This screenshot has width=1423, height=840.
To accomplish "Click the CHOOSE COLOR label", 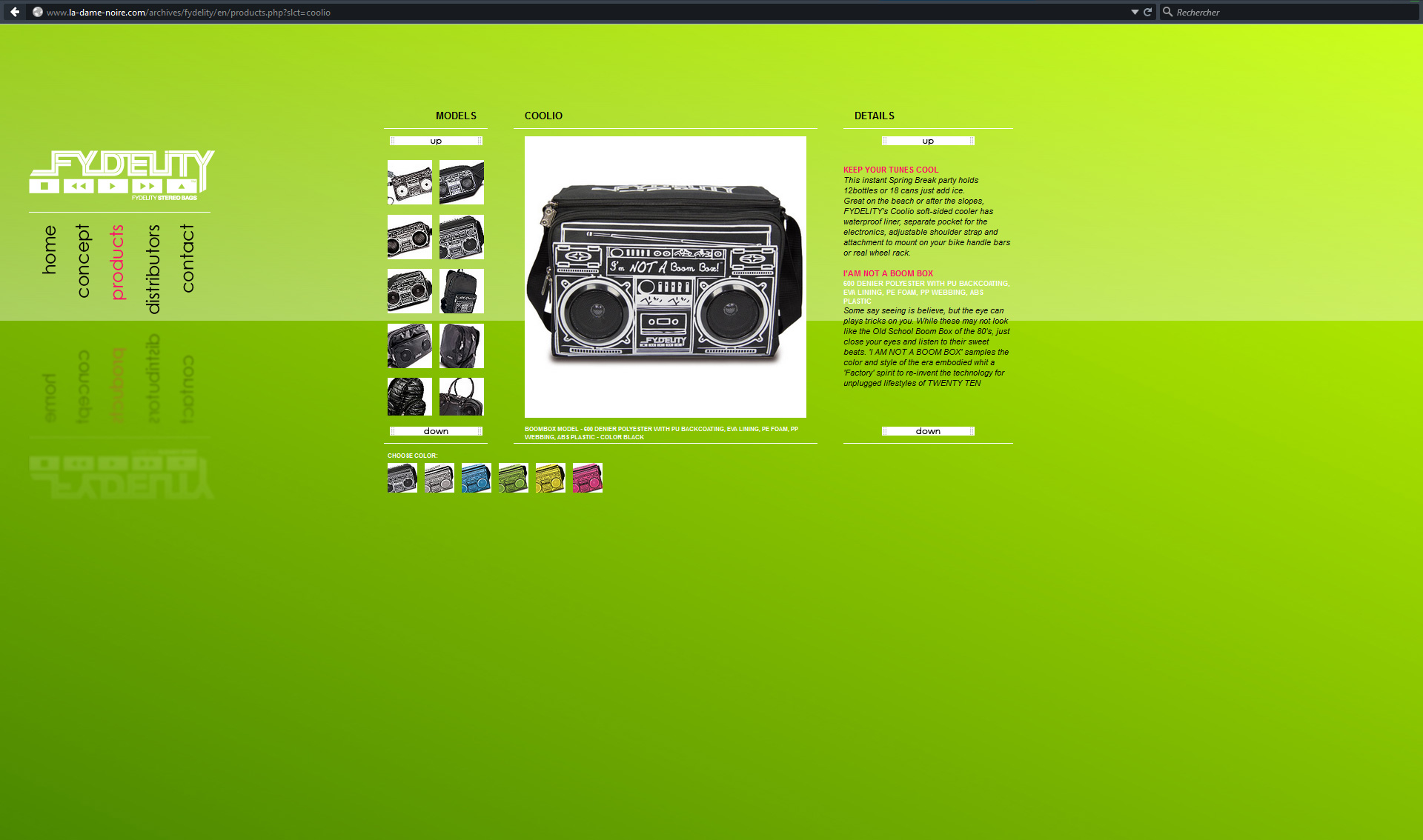I will coord(413,456).
